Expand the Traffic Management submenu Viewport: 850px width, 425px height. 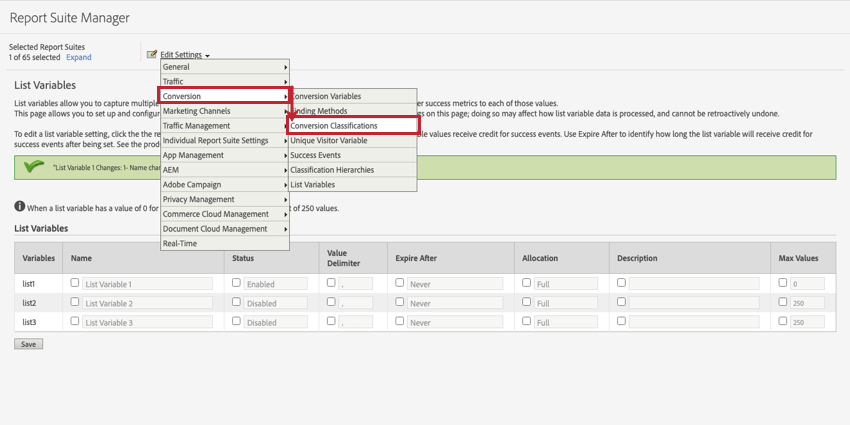click(x=224, y=126)
